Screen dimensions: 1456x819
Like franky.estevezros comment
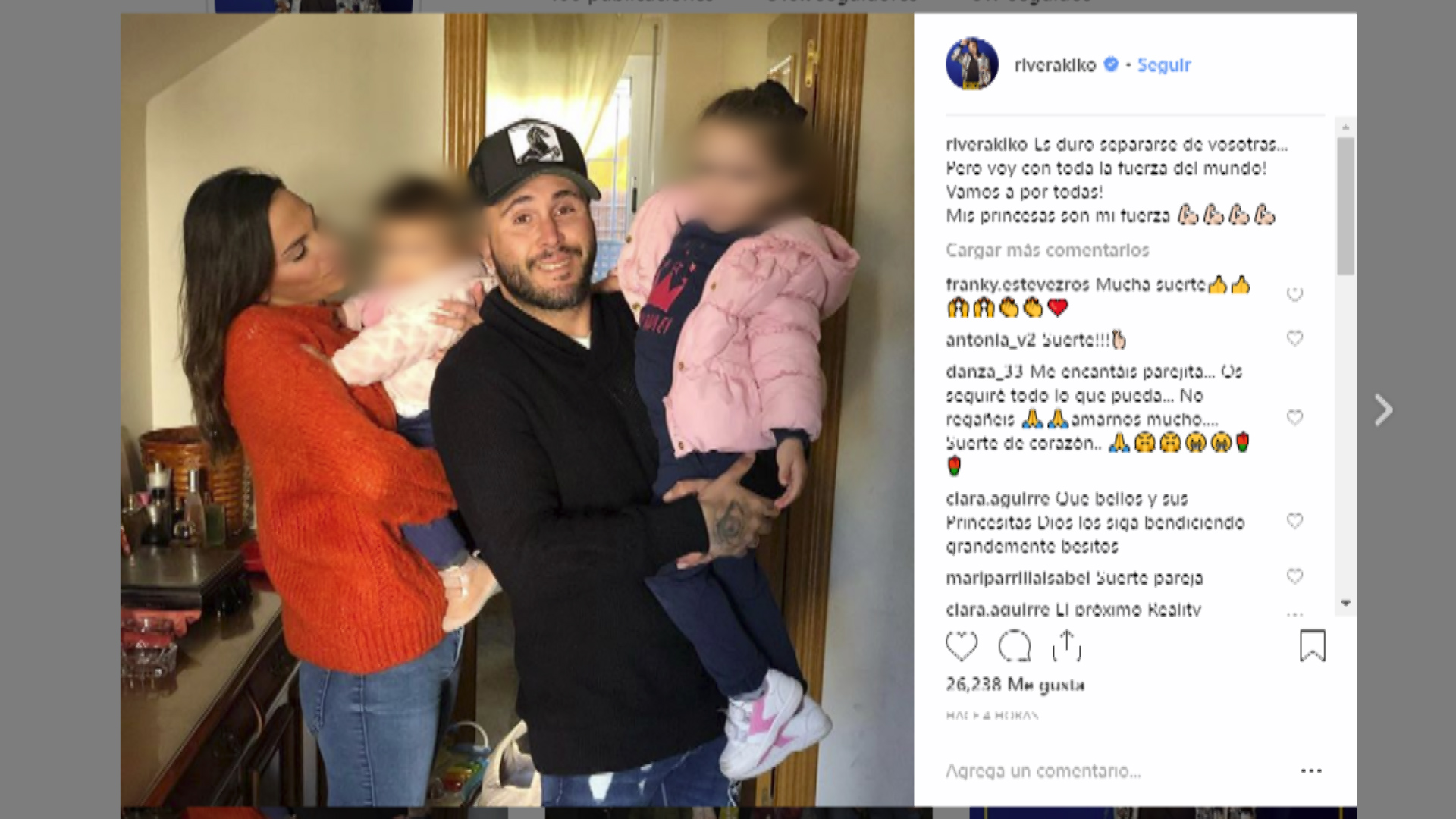pyautogui.click(x=1294, y=293)
